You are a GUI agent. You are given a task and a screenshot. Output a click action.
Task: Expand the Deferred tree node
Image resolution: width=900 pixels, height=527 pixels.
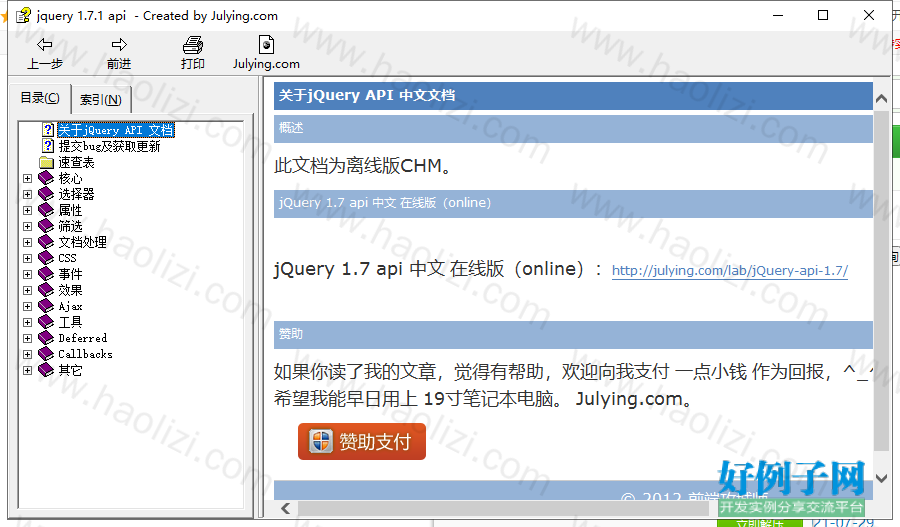[28, 339]
